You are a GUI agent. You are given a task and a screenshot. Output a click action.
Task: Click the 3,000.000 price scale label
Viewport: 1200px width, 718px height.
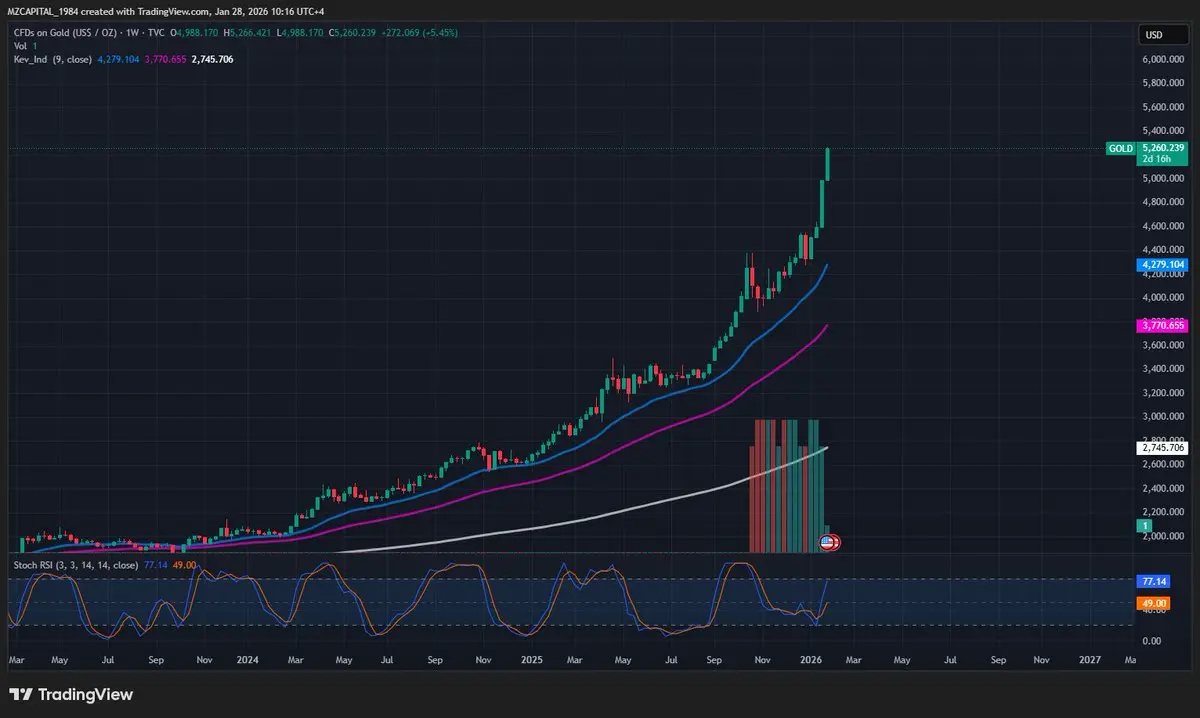tap(1163, 416)
